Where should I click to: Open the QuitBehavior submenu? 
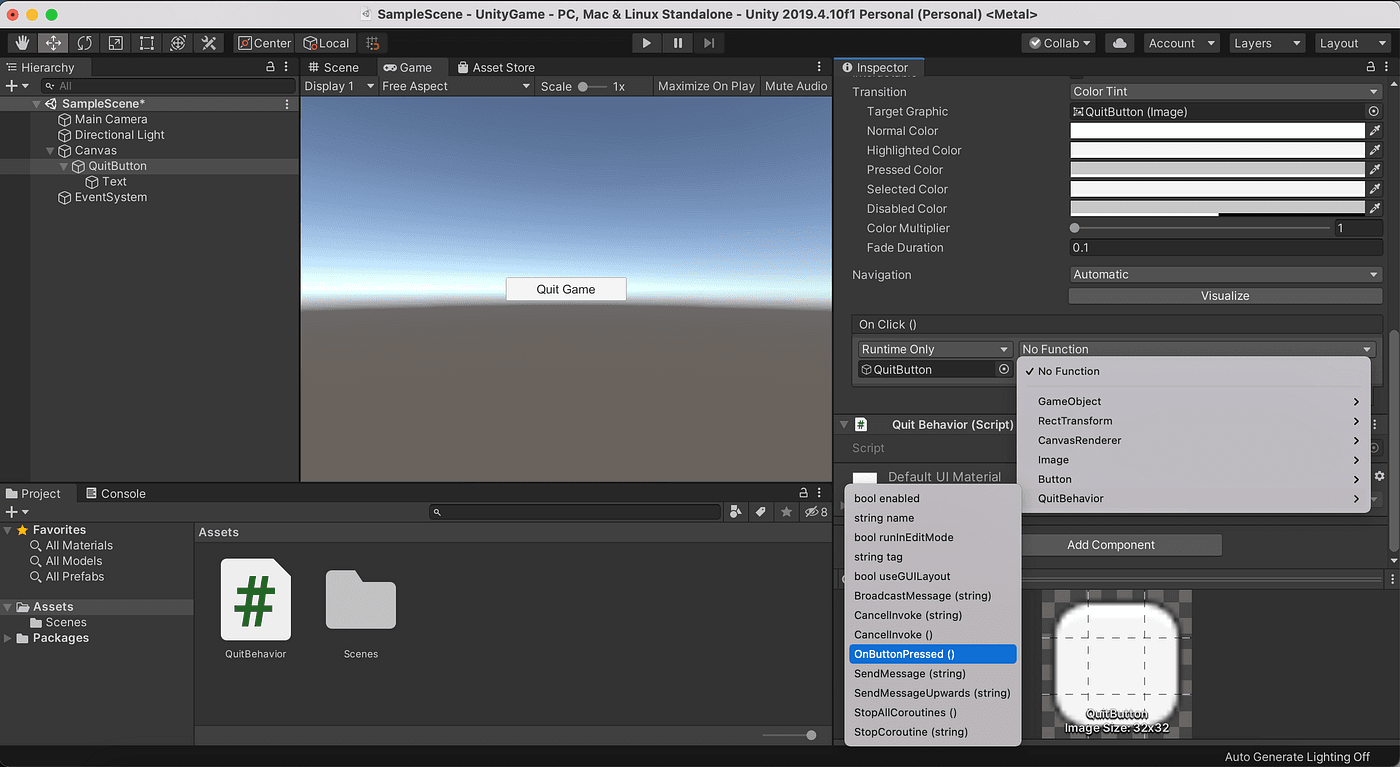tap(1193, 499)
